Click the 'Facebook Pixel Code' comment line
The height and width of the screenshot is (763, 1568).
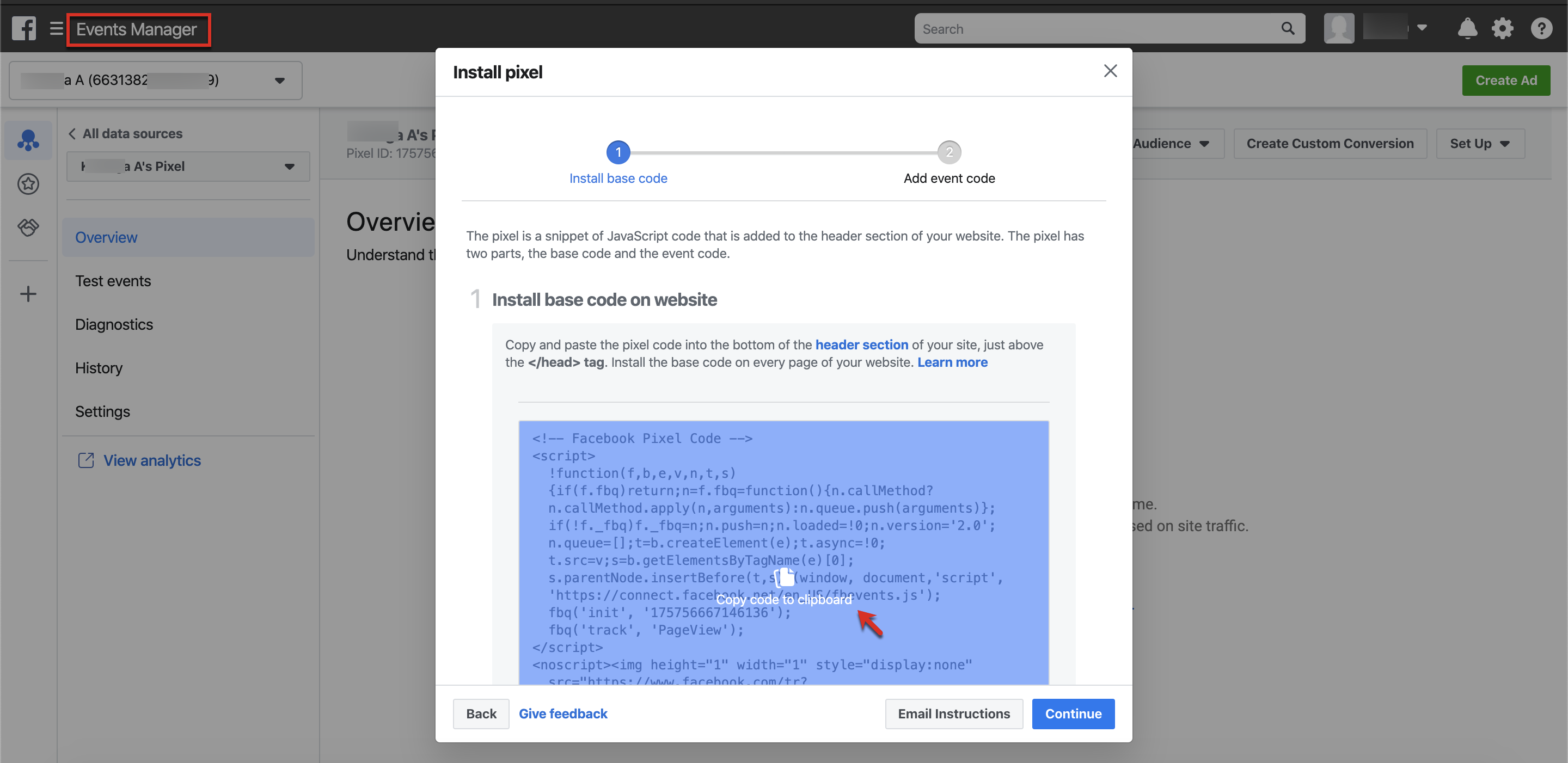[x=642, y=438]
